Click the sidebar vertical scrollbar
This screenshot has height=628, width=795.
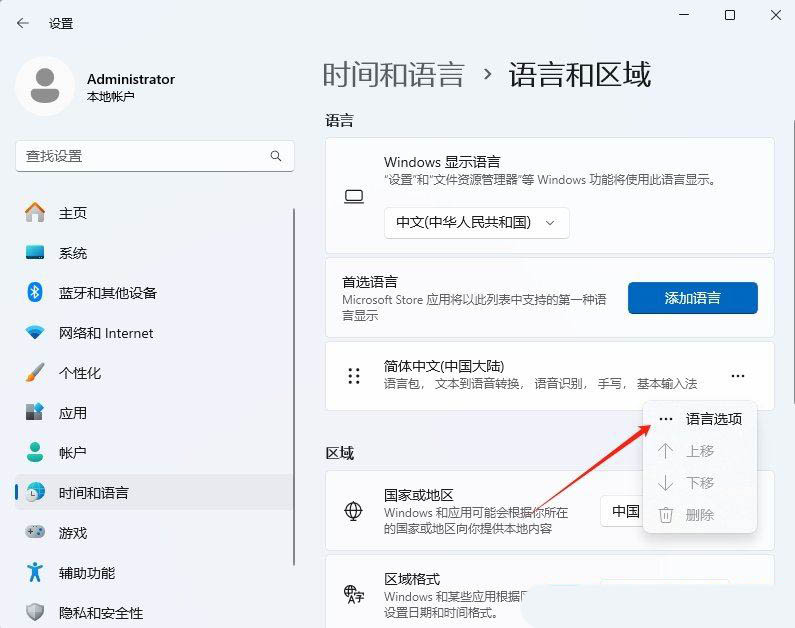coord(294,387)
